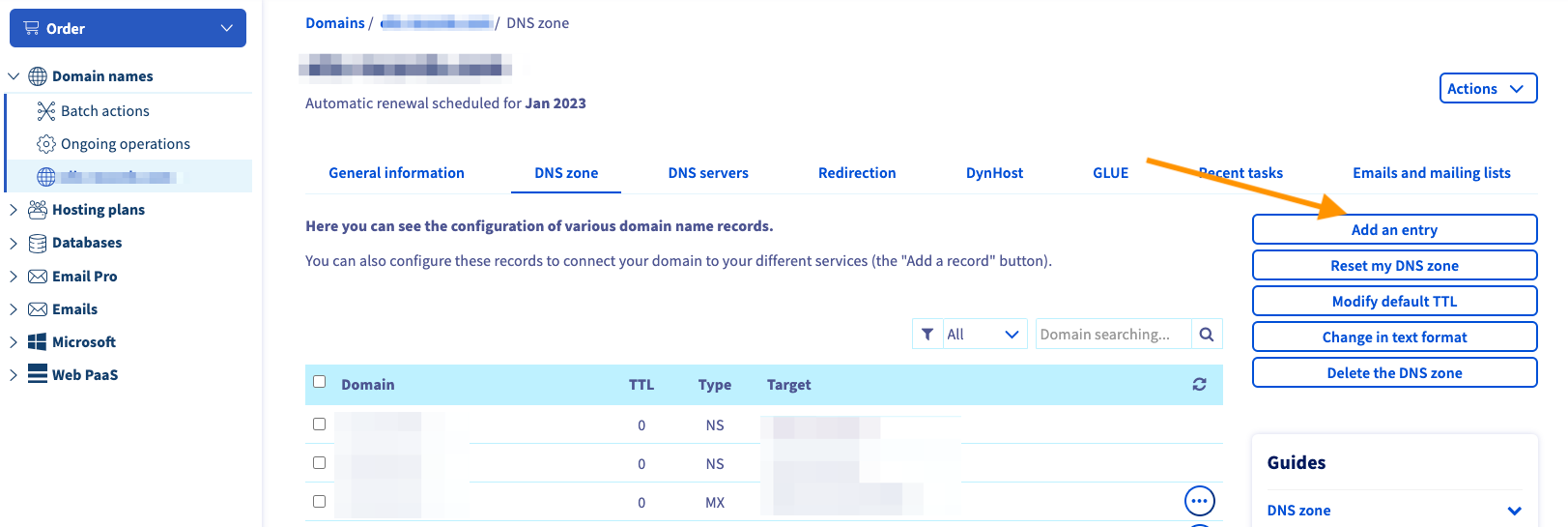This screenshot has height=527, width=1568.
Task: Open the MX row three-dots menu
Action: 1199,501
